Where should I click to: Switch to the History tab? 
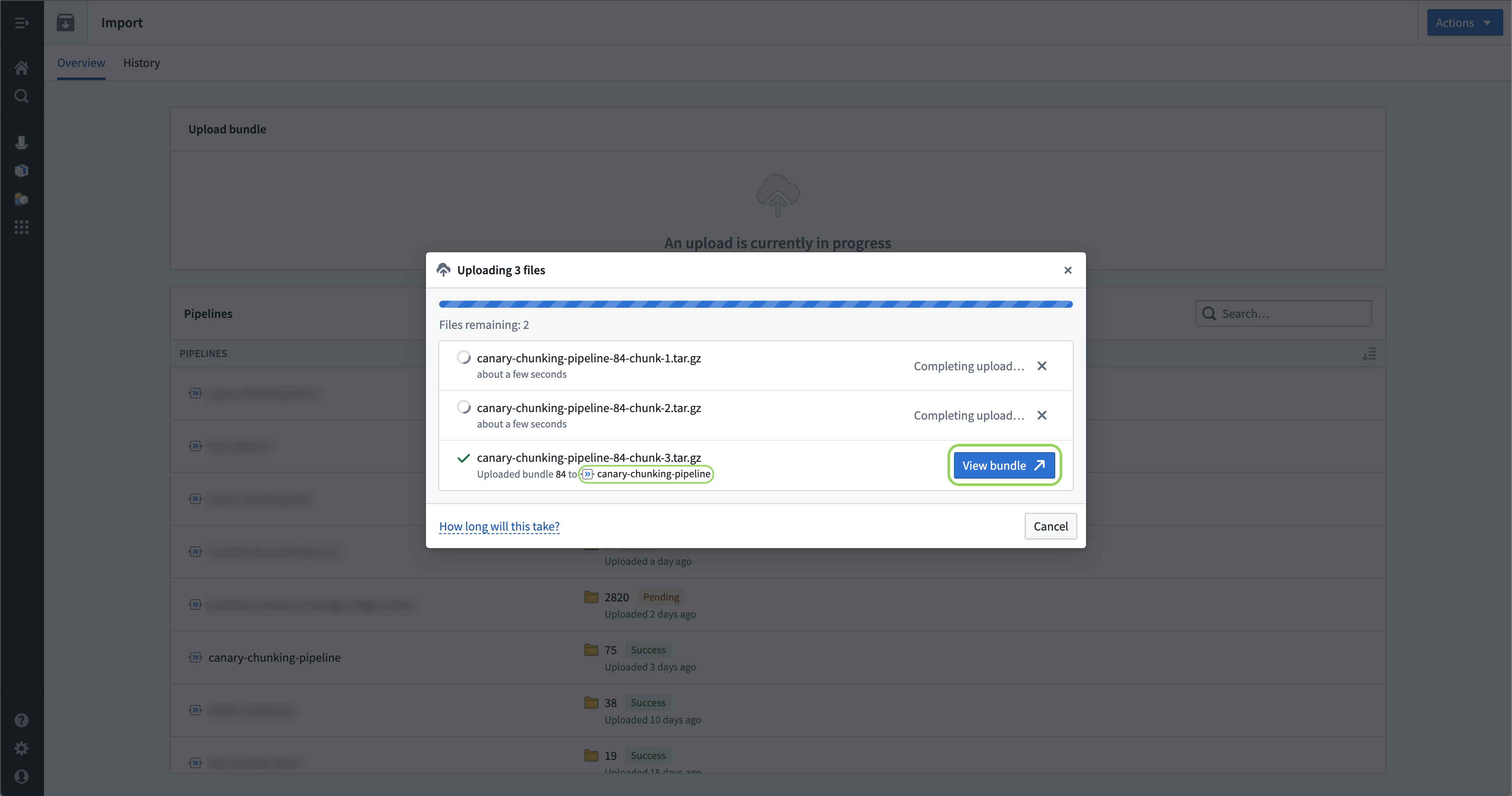tap(141, 63)
